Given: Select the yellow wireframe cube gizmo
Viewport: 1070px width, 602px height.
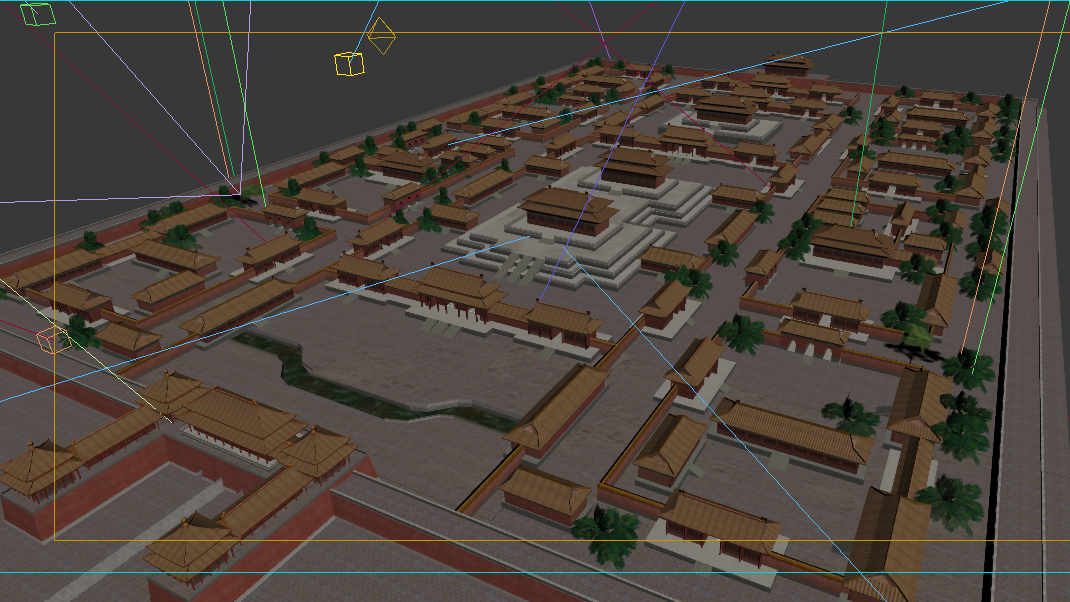Looking at the screenshot, I should [x=348, y=64].
